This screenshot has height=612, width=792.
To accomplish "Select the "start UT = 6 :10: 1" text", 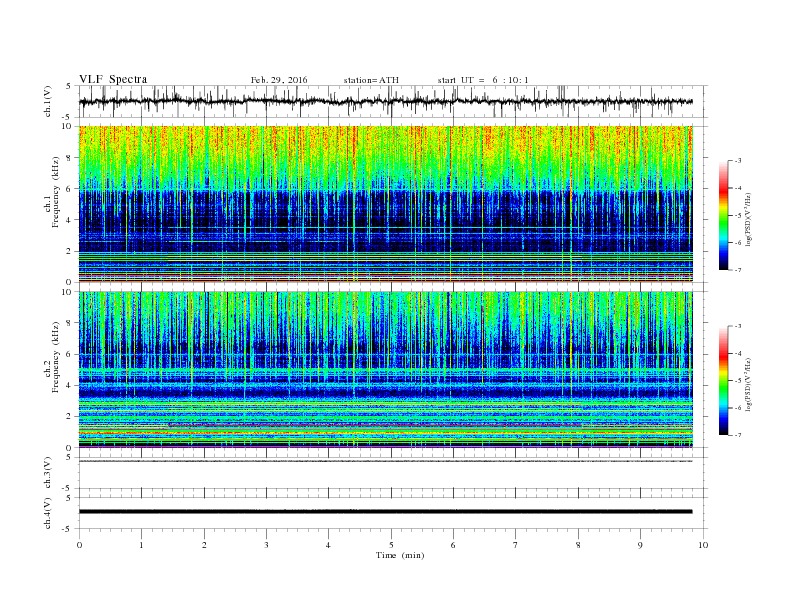I will (x=483, y=80).
